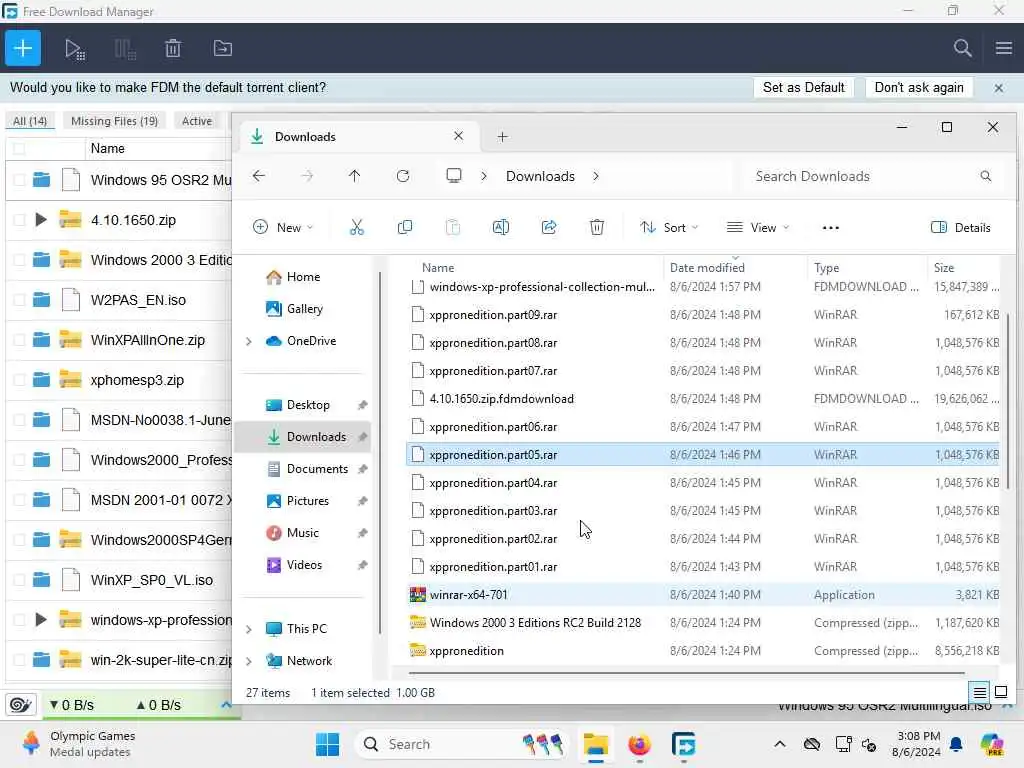
Task: Open FDM search magnifier
Action: pyautogui.click(x=962, y=48)
